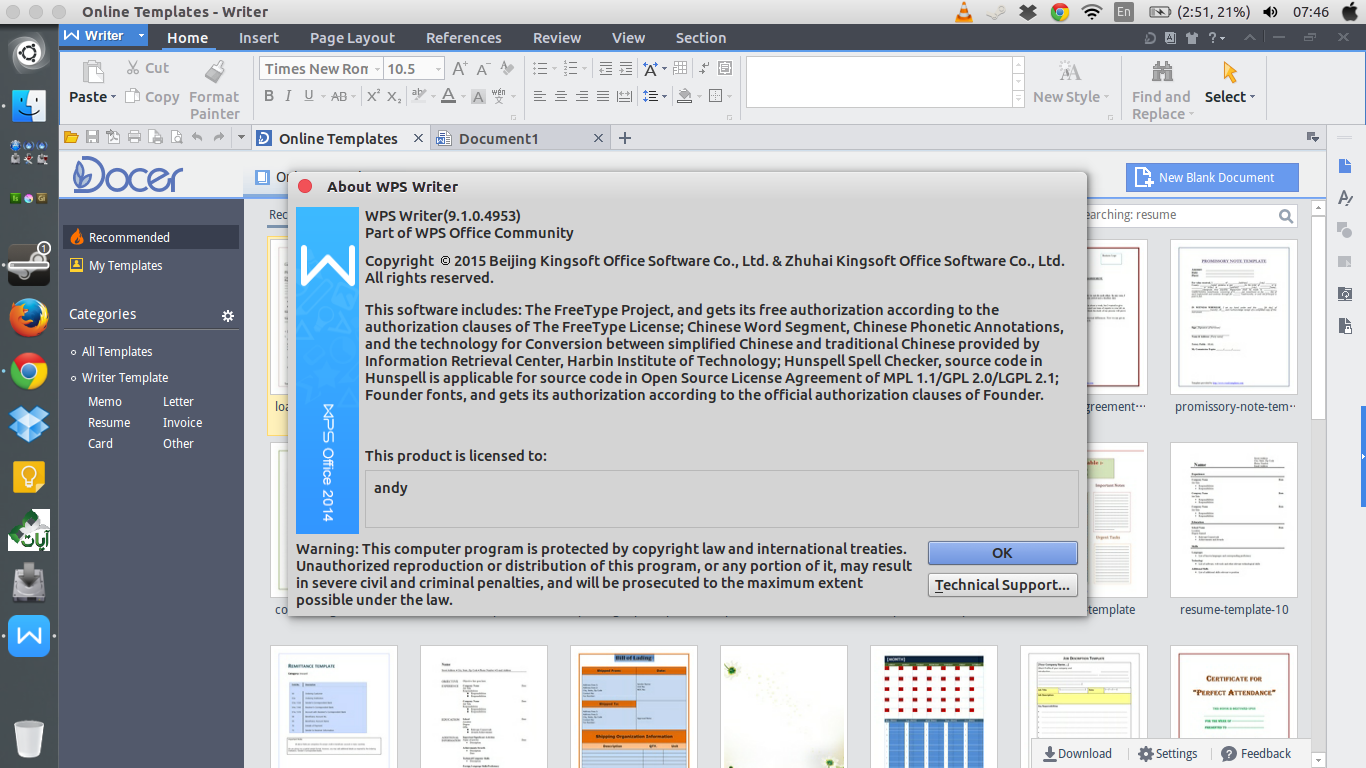The height and width of the screenshot is (768, 1366).
Task: Pick paragraph shading paint bucket color
Action: [684, 96]
